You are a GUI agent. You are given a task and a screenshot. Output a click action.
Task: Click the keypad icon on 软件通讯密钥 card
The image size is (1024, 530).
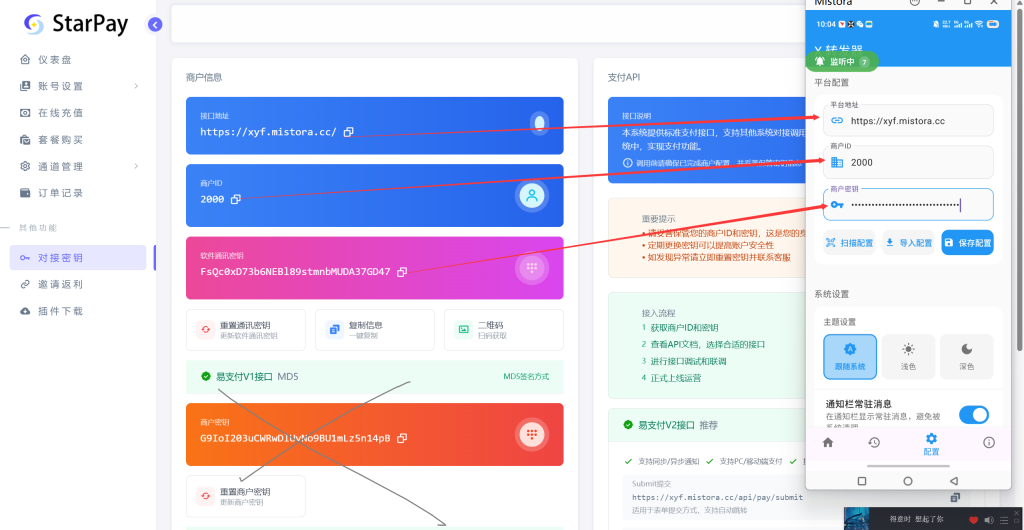[x=532, y=268]
